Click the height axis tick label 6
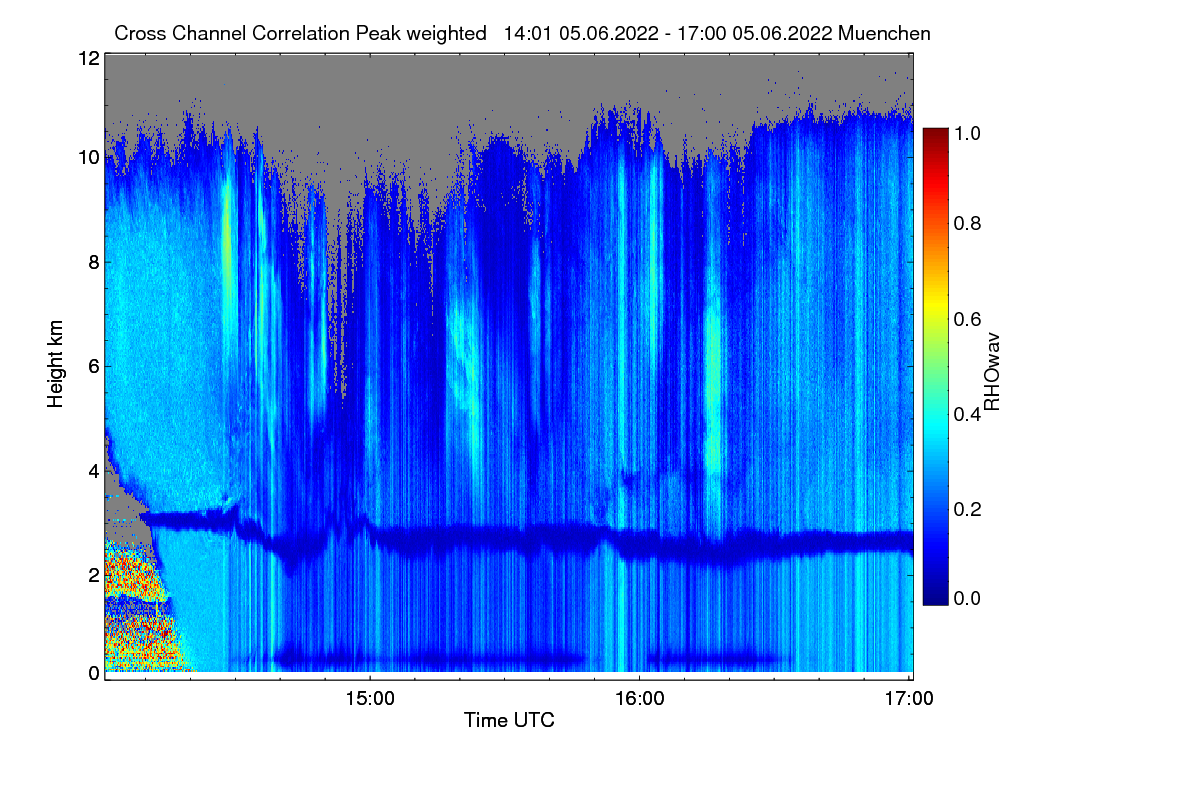Viewport: 1200px width, 800px height. click(93, 366)
